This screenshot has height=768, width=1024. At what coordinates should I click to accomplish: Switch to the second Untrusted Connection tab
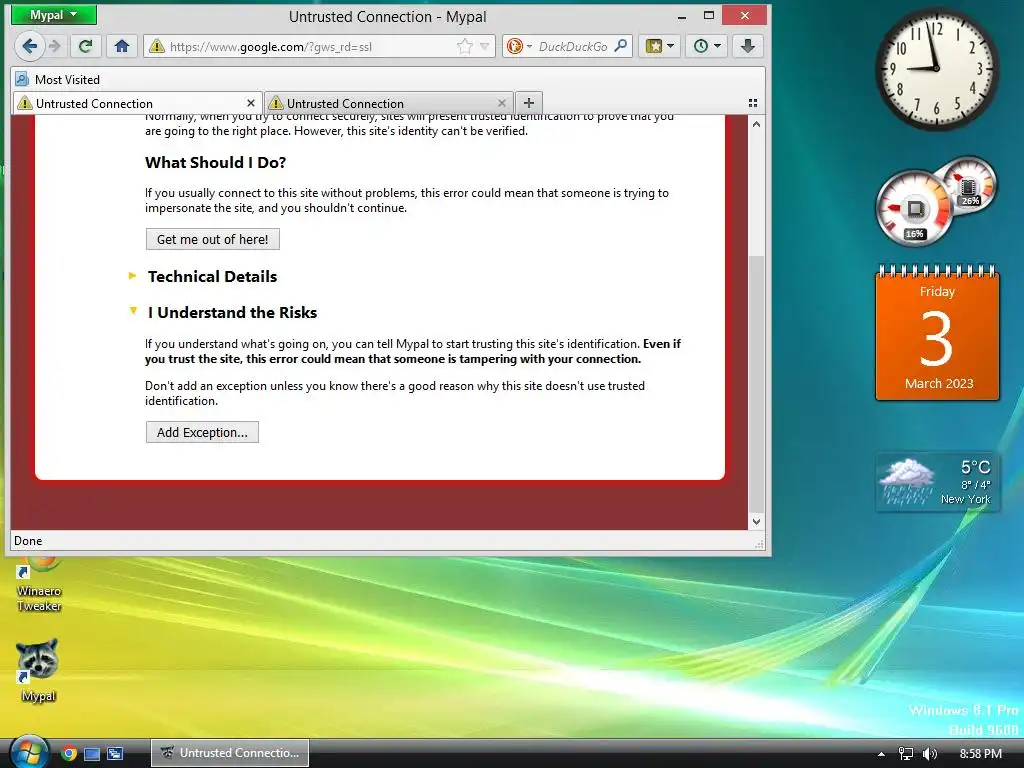point(389,103)
